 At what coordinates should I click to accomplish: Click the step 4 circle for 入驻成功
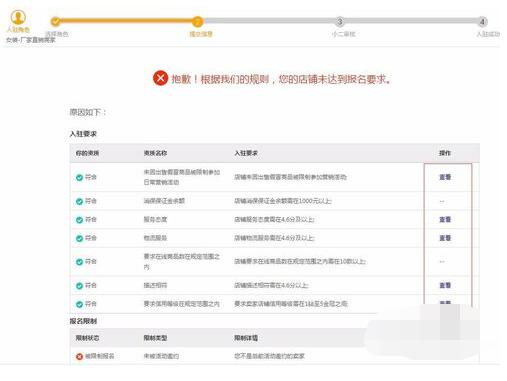pyautogui.click(x=482, y=22)
